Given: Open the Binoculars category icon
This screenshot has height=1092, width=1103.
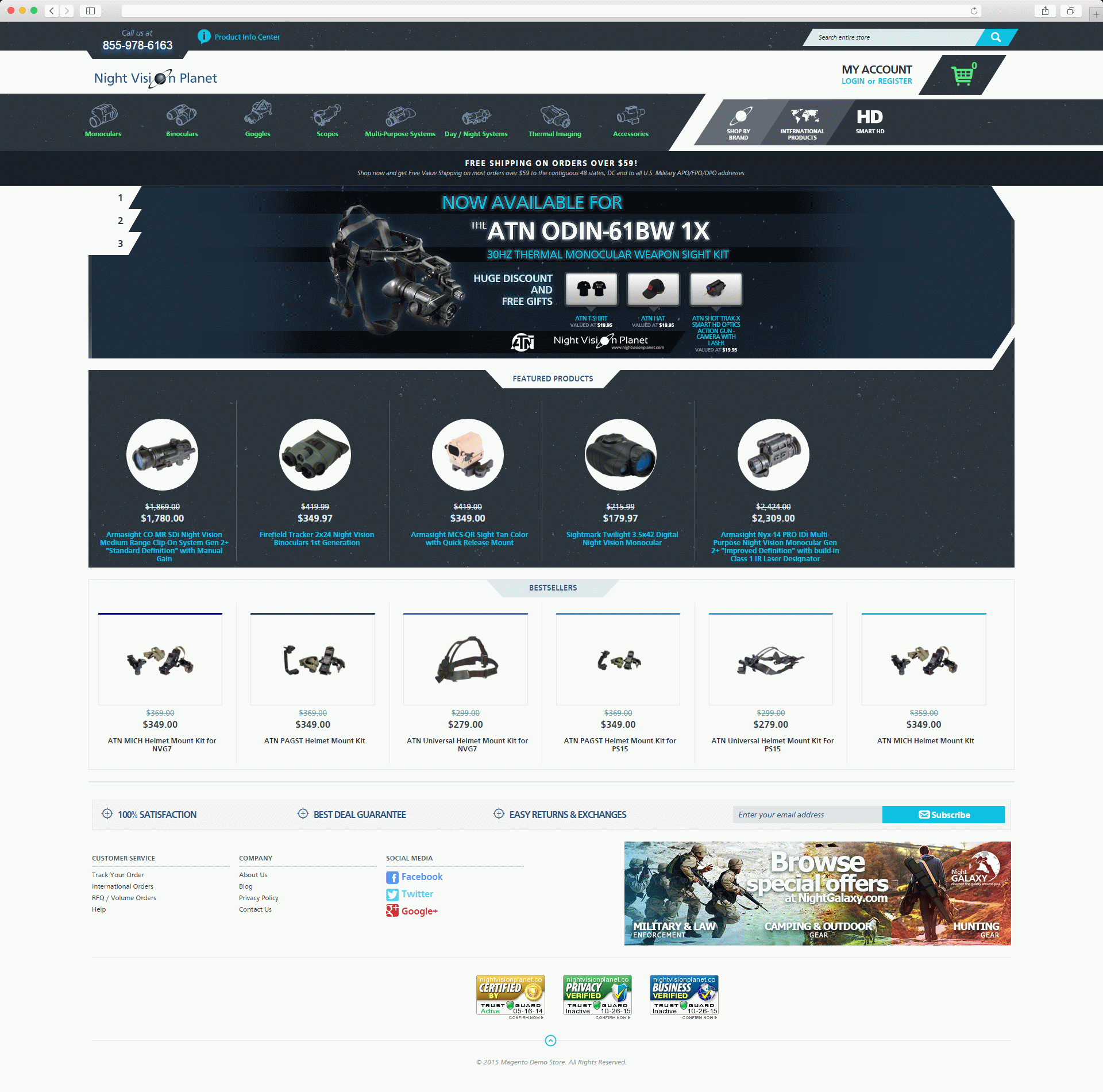Looking at the screenshot, I should (x=182, y=115).
